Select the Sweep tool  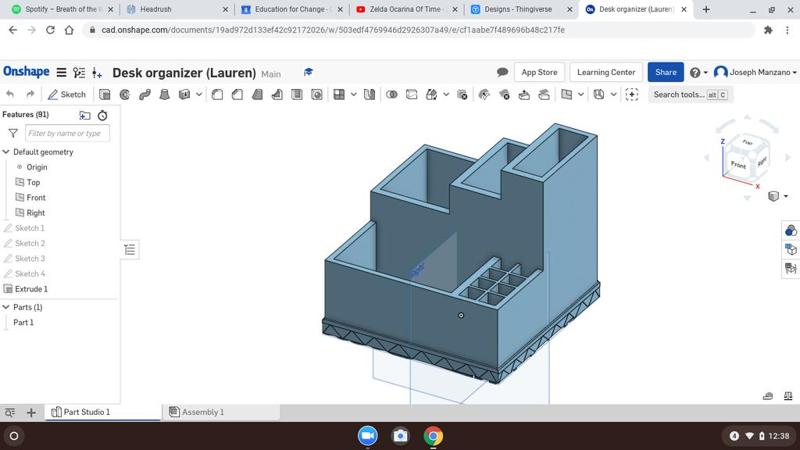point(145,95)
